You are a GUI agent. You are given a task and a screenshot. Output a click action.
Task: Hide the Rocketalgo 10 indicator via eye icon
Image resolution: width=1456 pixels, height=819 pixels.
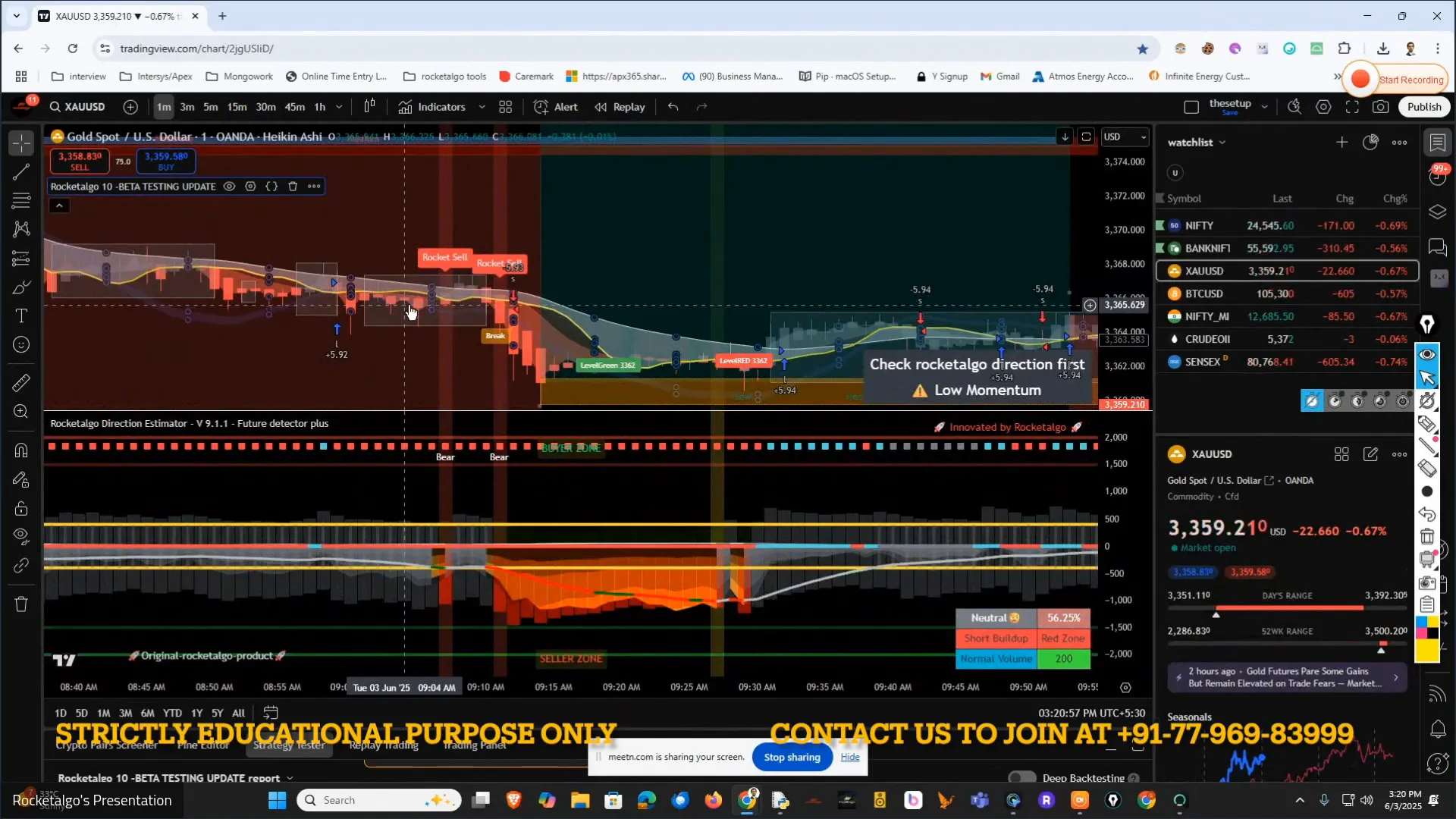[229, 187]
